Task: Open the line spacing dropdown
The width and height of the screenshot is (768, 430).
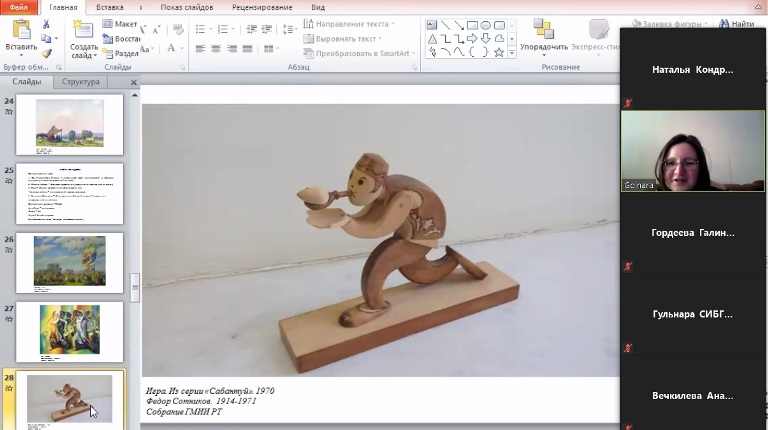Action: [297, 29]
